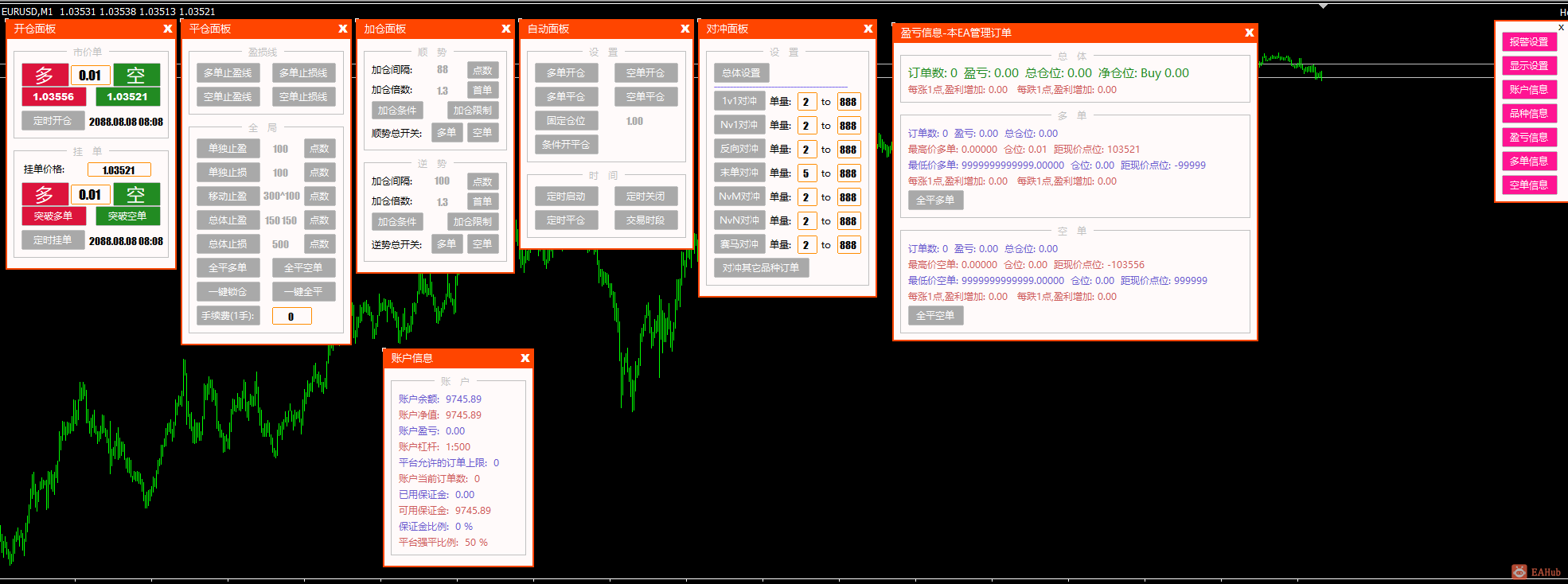Toggle 多单 for 顺势总开关
1568x584 pixels.
447,132
